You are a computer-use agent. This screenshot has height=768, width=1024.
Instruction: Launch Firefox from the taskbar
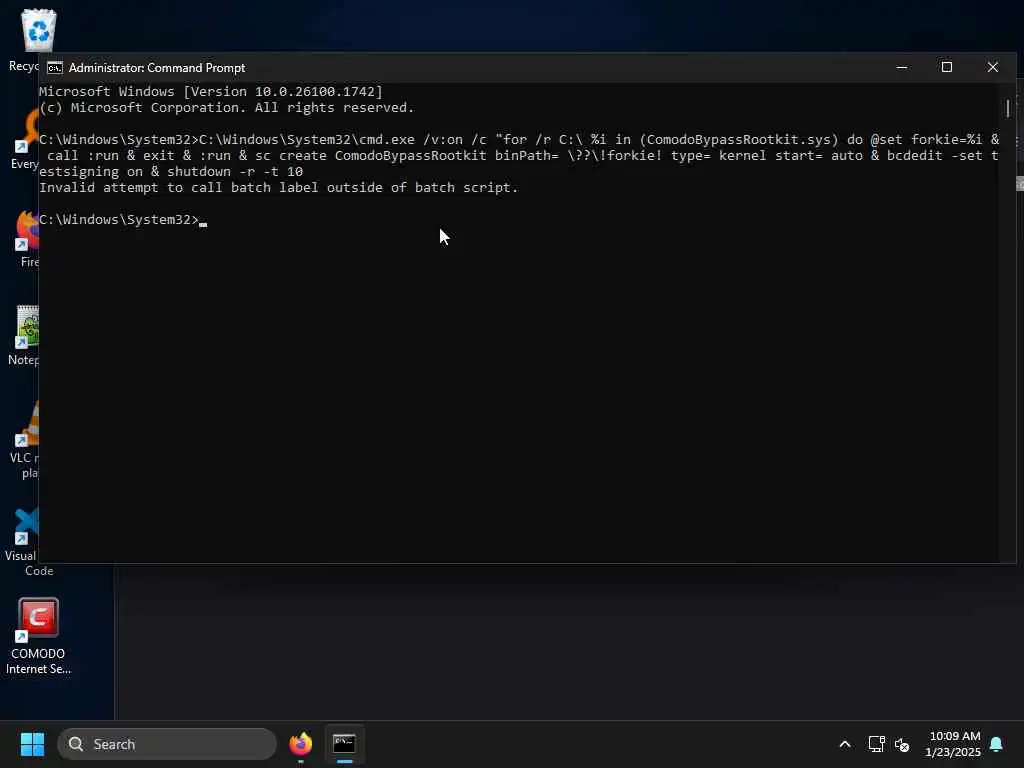[300, 744]
